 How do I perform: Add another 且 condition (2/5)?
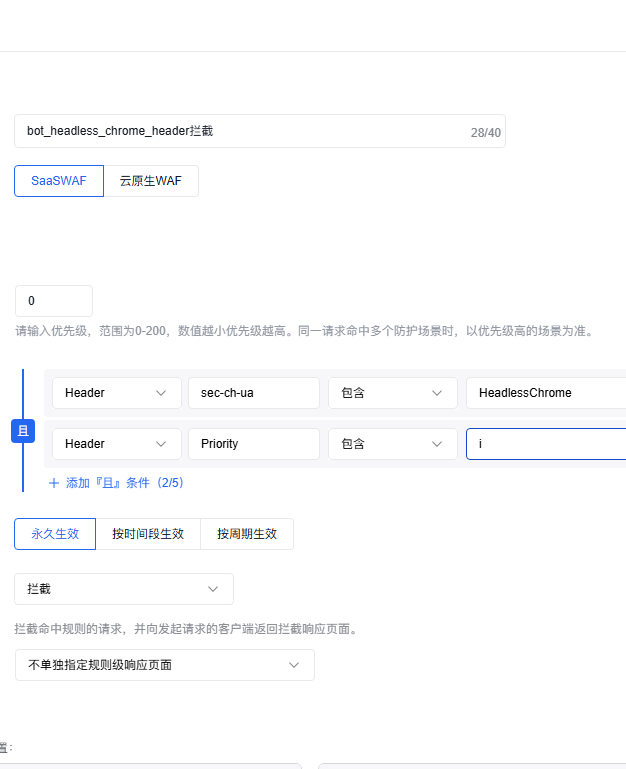click(116, 483)
